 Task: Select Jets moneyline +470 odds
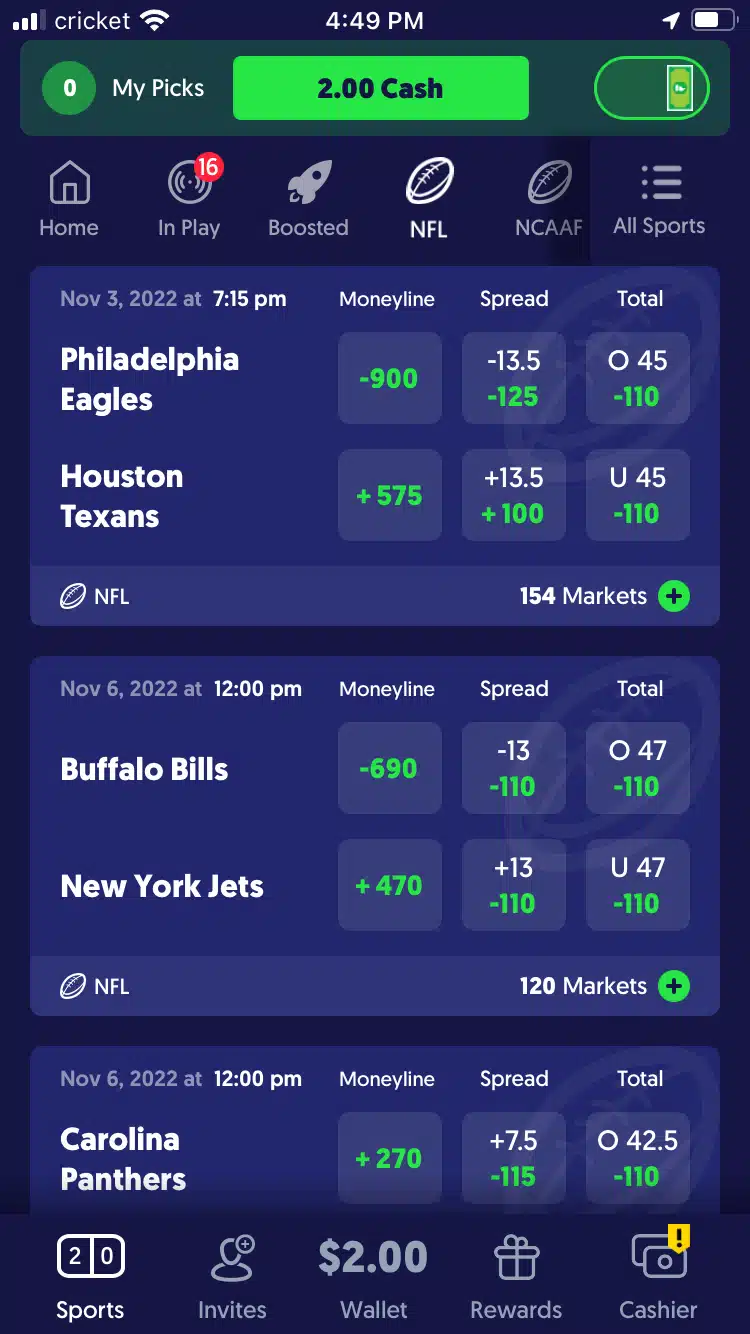coord(390,885)
